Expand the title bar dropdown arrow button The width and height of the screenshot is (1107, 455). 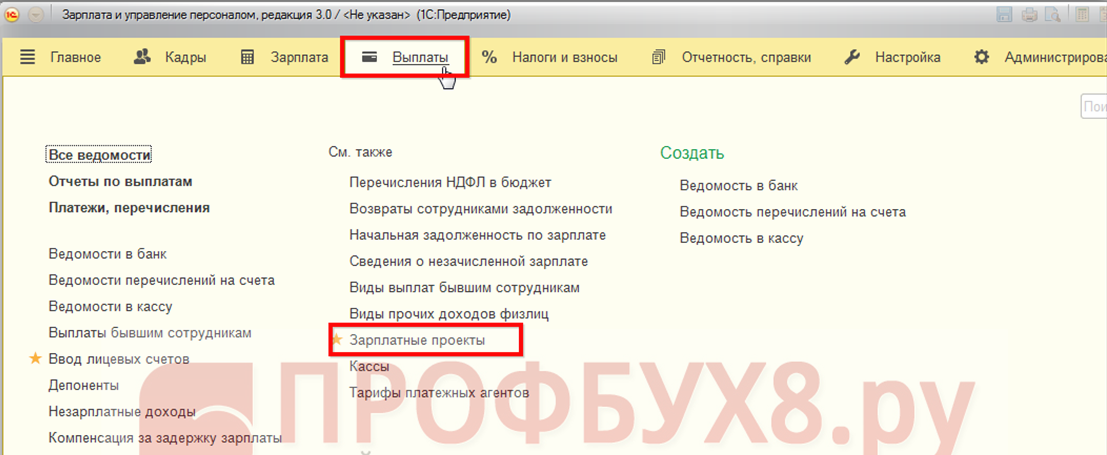coord(37,14)
